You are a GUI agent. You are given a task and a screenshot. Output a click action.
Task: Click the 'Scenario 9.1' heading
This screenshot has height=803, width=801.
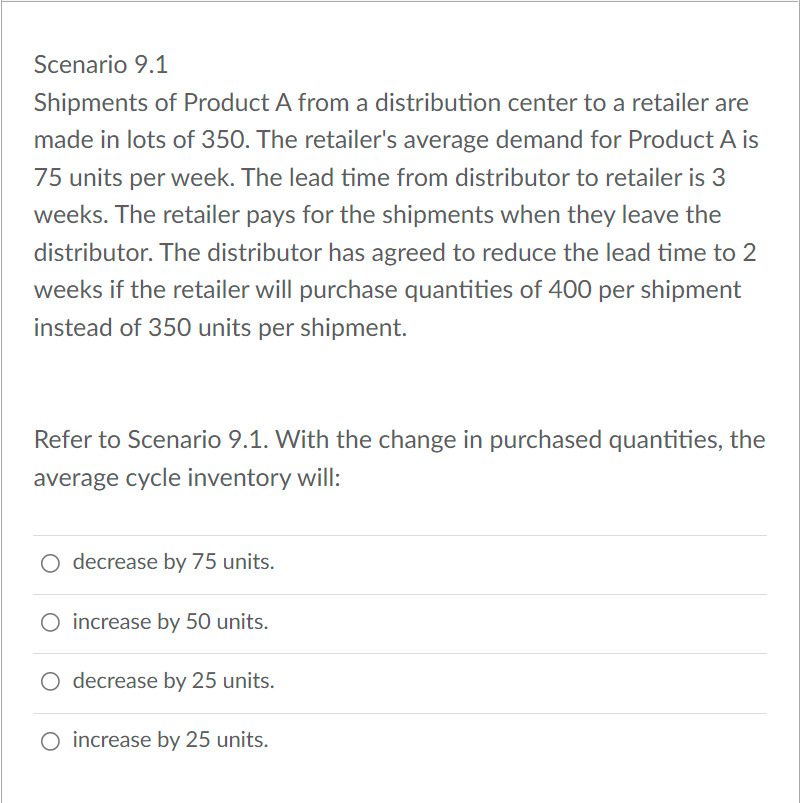click(x=101, y=65)
